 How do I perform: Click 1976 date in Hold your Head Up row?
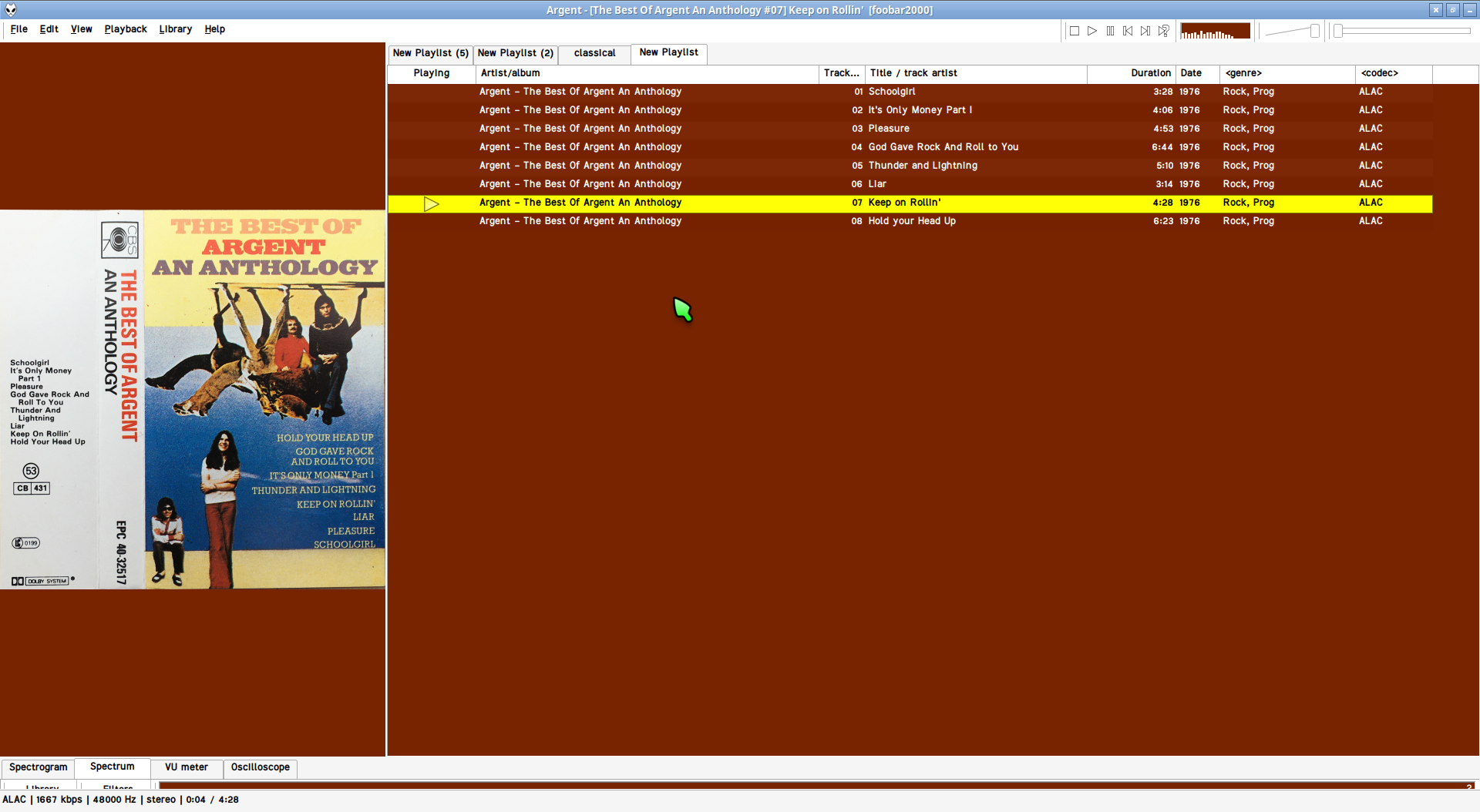[x=1189, y=221]
